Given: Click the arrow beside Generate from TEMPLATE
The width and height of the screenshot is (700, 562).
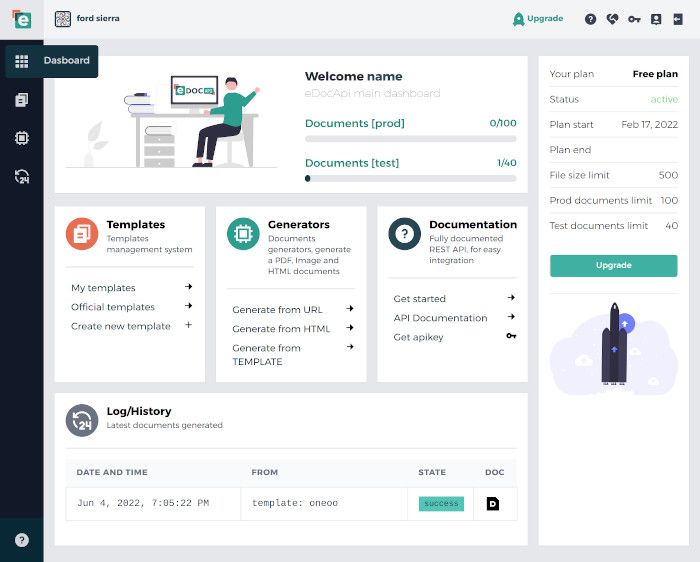Looking at the screenshot, I should tap(350, 347).
